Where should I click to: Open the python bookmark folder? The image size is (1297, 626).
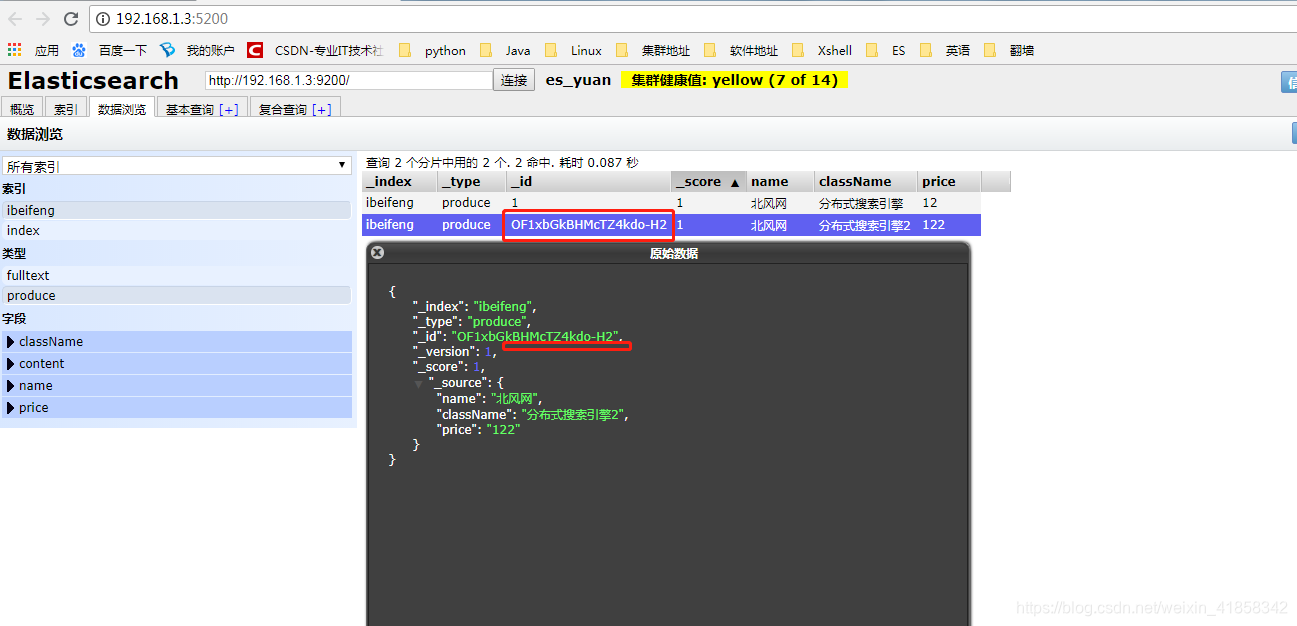pos(432,50)
